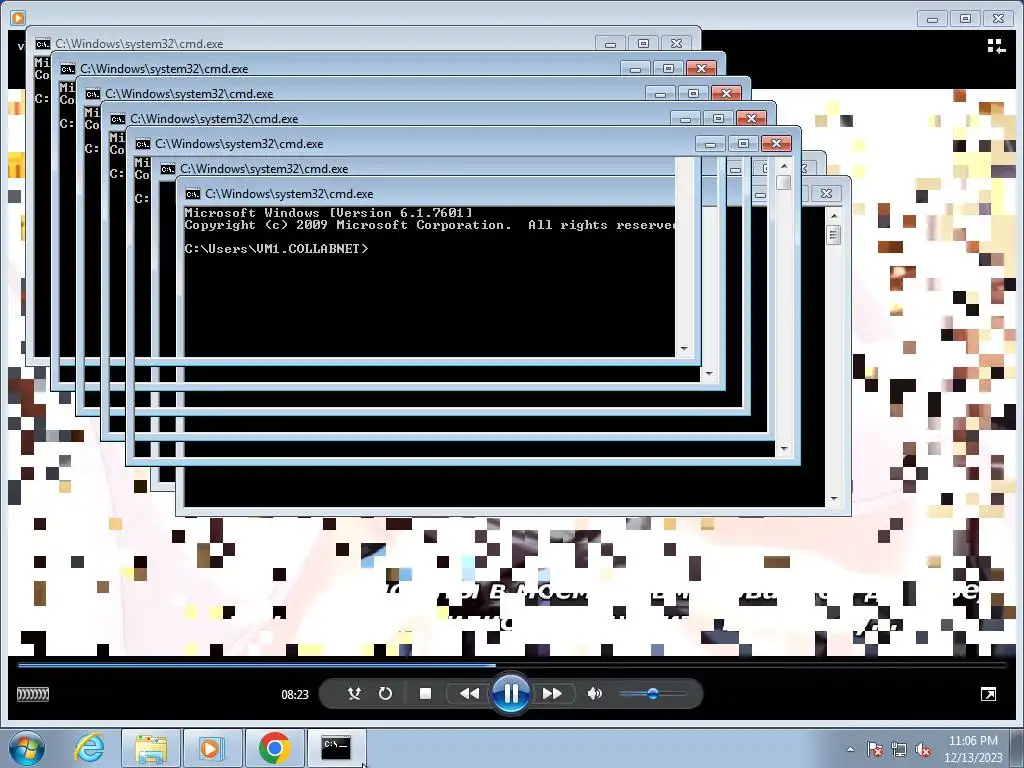Close the Windows Media Player window

tap(999, 19)
